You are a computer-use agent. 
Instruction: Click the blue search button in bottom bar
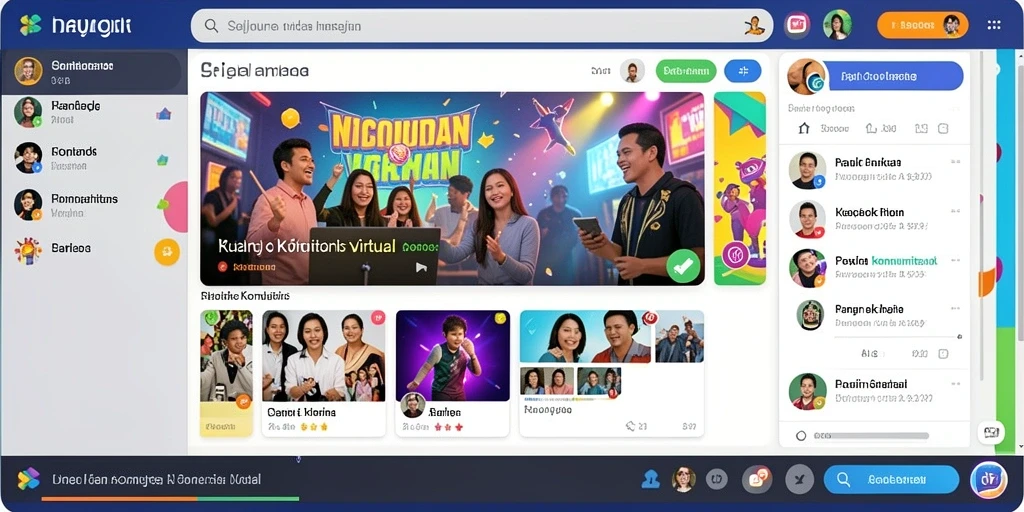(x=891, y=479)
